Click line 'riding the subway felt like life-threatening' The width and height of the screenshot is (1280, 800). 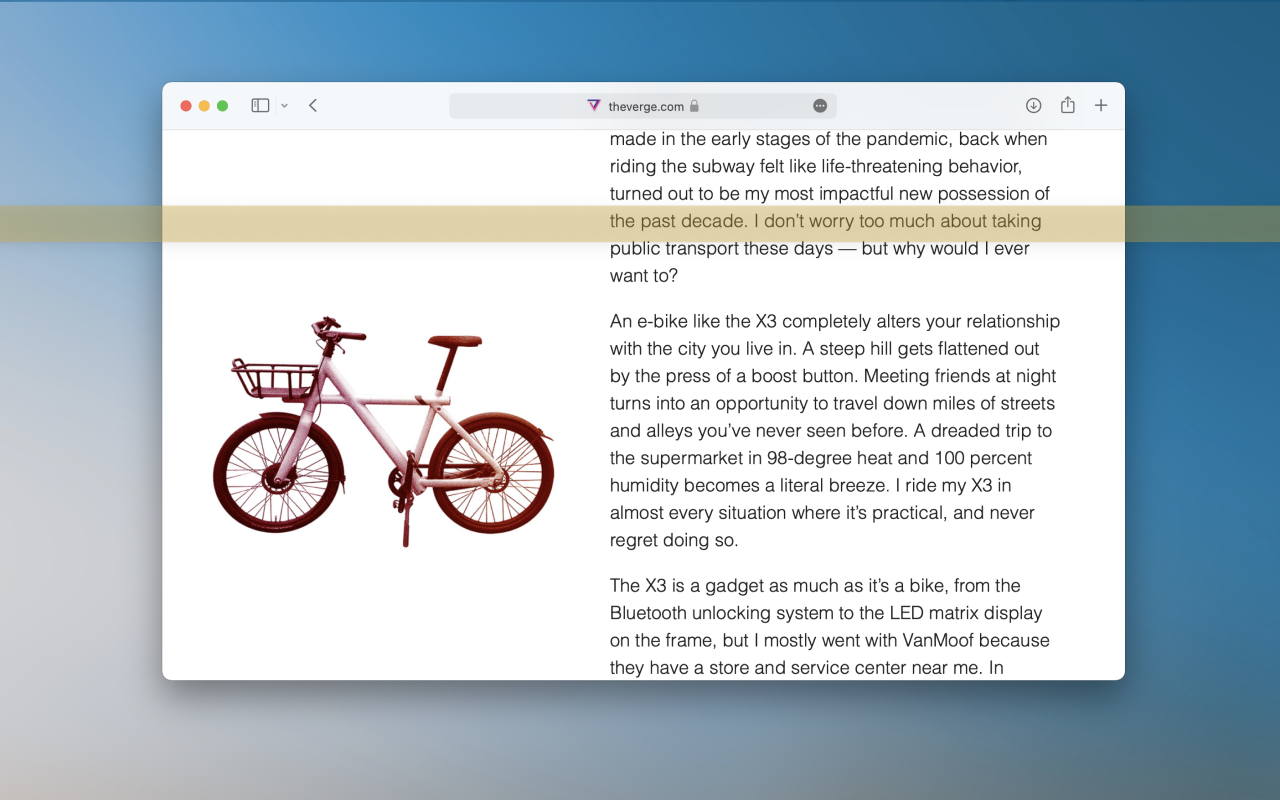[x=816, y=166]
